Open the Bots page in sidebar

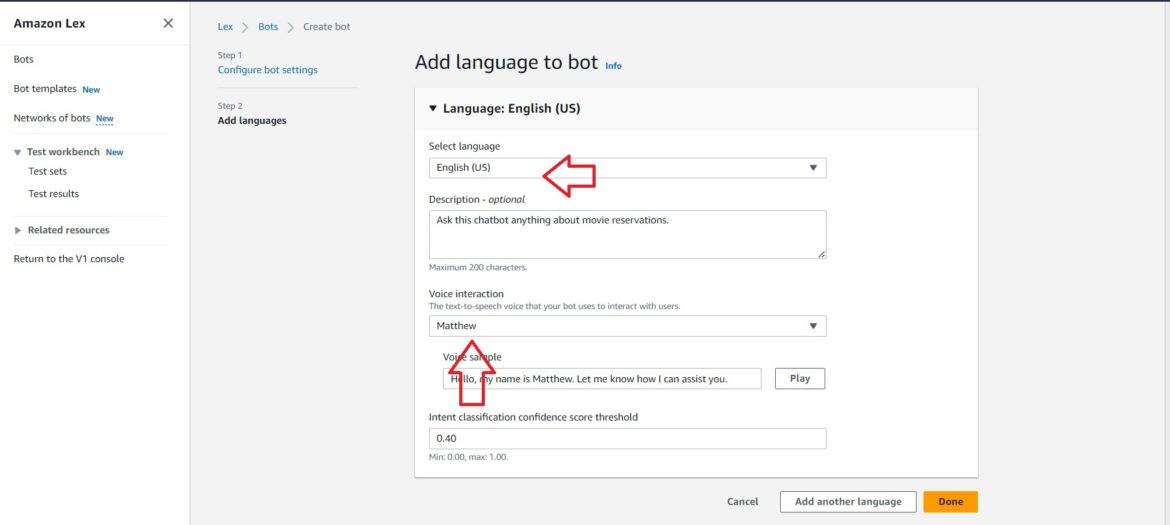coord(23,59)
